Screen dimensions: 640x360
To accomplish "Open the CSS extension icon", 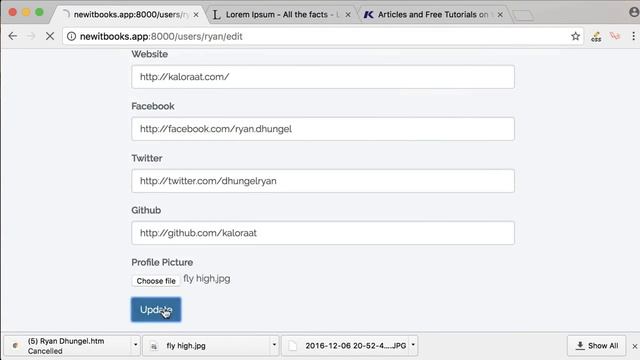I will (x=596, y=37).
